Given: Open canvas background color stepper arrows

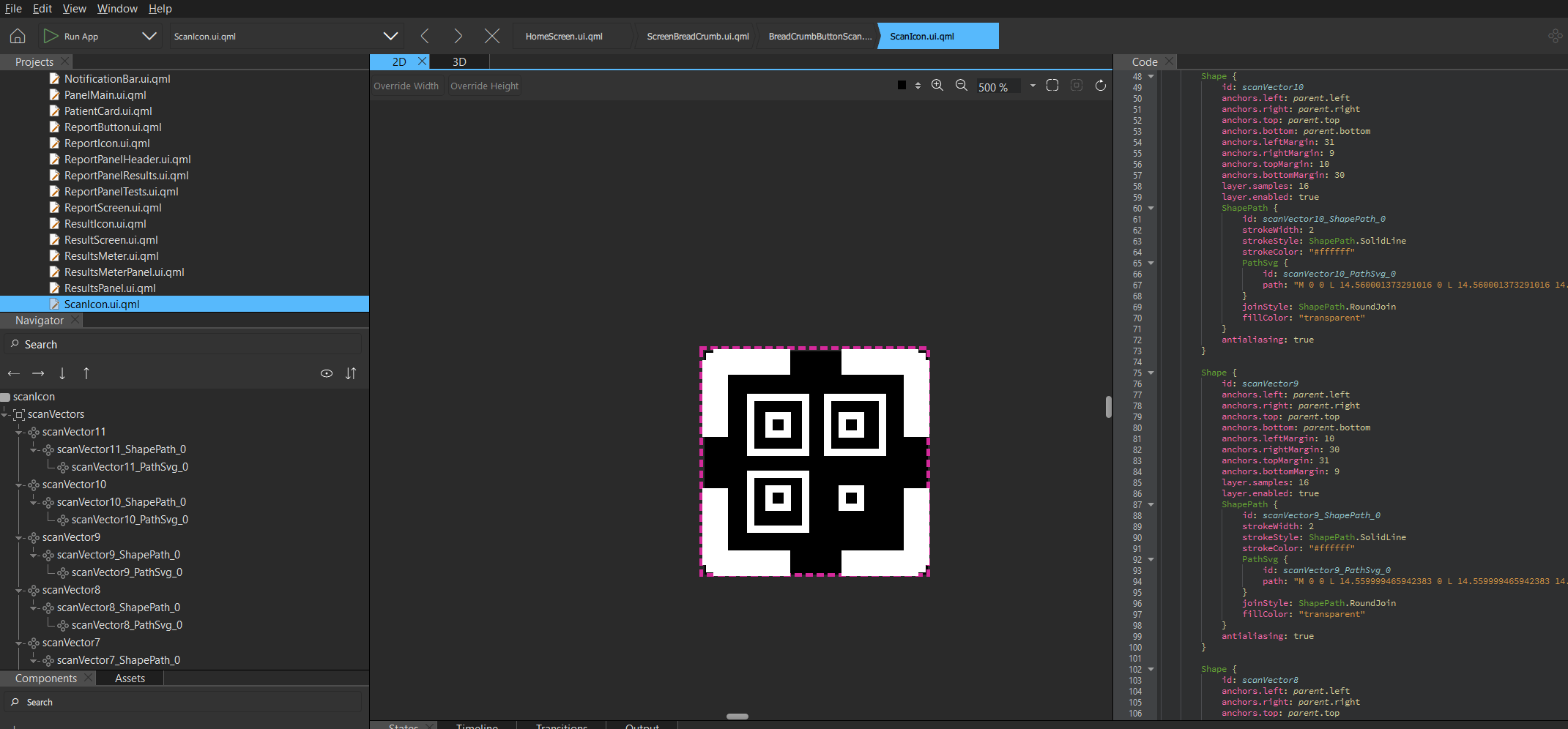Looking at the screenshot, I should [x=918, y=86].
